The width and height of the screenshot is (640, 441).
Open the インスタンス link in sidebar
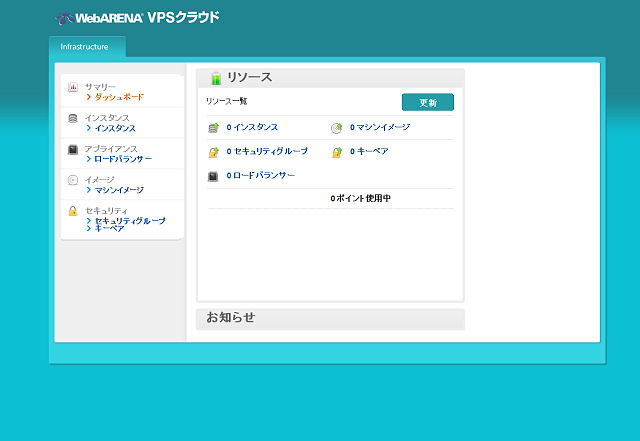115,128
